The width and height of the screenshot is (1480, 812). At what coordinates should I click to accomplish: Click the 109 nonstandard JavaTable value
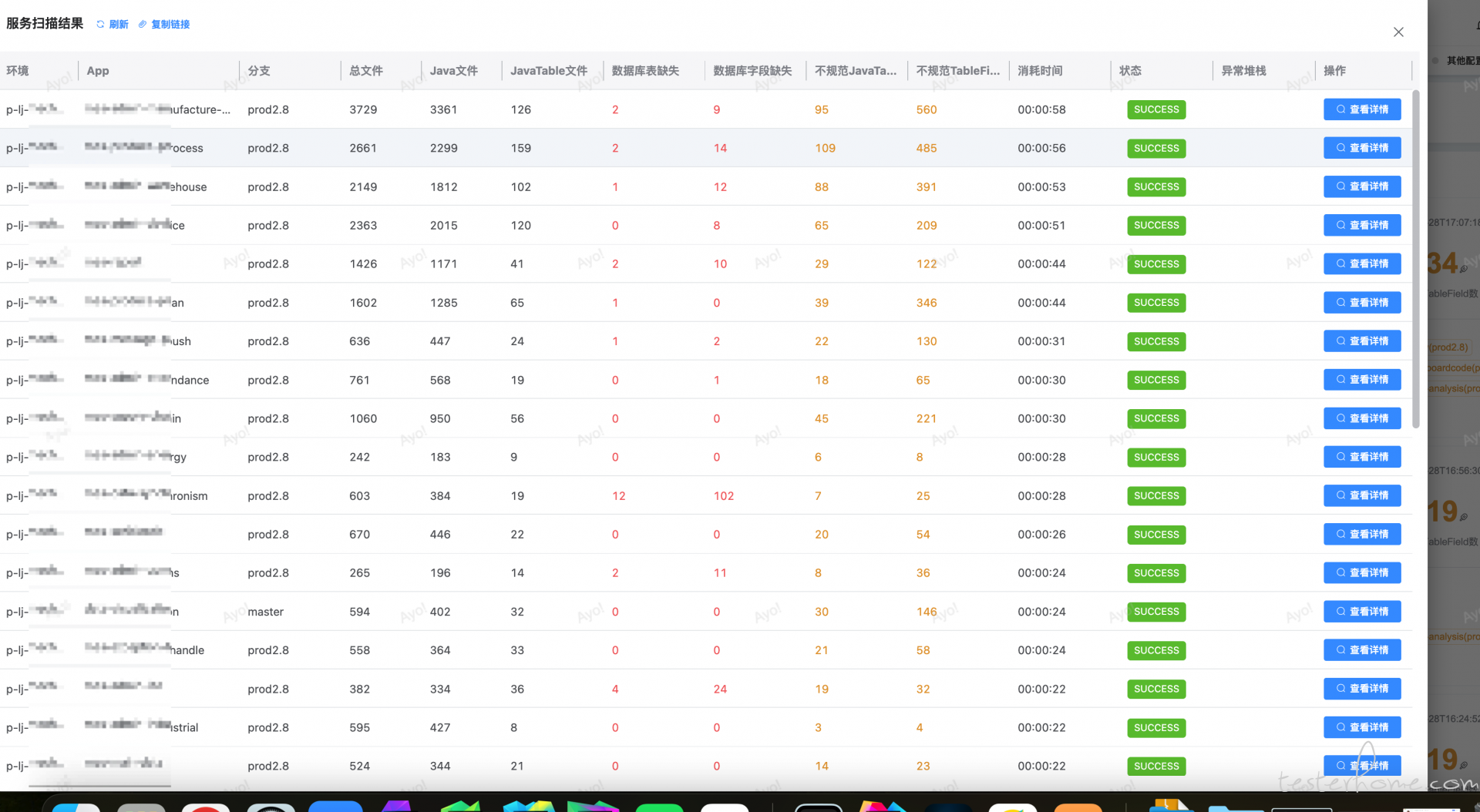[x=826, y=148]
